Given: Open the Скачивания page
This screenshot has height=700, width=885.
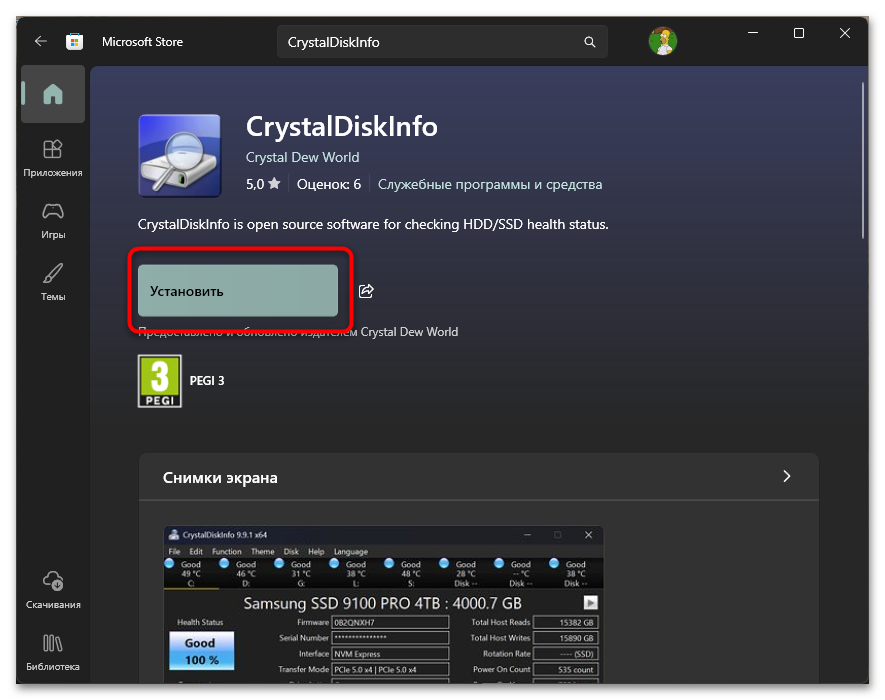Looking at the screenshot, I should pyautogui.click(x=53, y=590).
